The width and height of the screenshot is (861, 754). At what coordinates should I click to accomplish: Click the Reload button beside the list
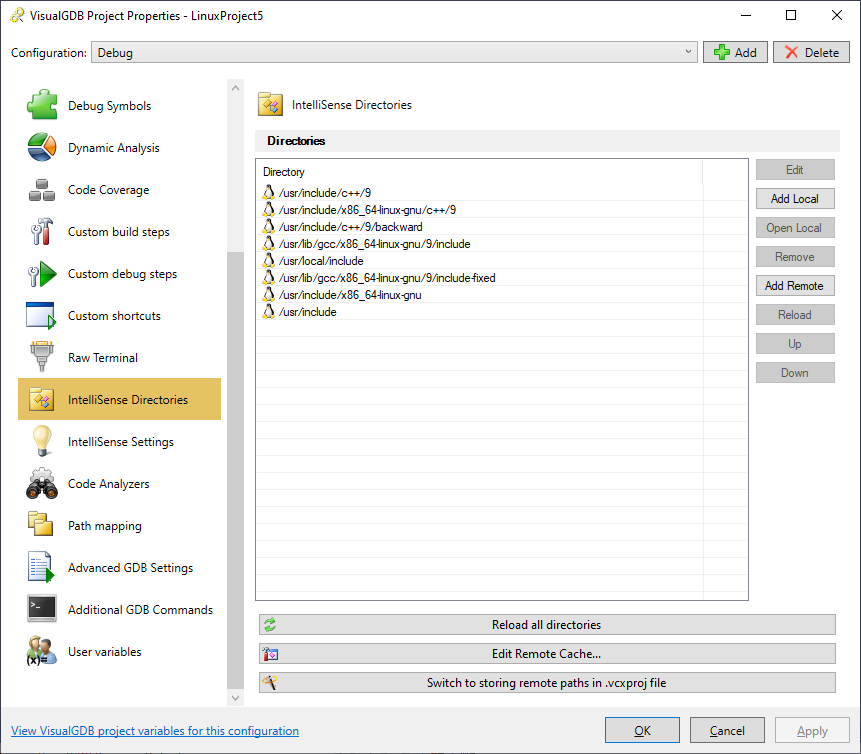pos(795,315)
